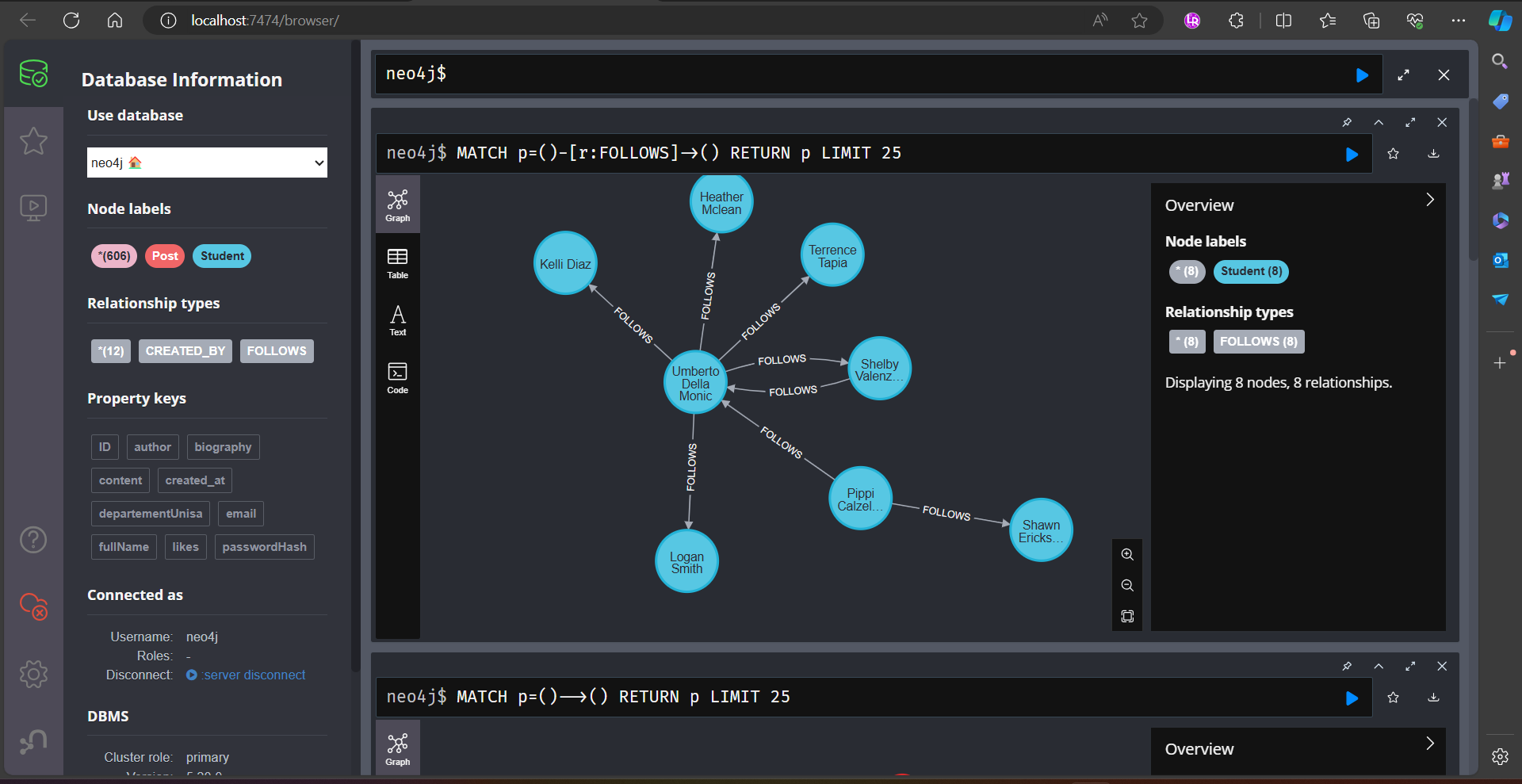Click the :server disconnect link
The image size is (1522, 784).
pyautogui.click(x=254, y=675)
